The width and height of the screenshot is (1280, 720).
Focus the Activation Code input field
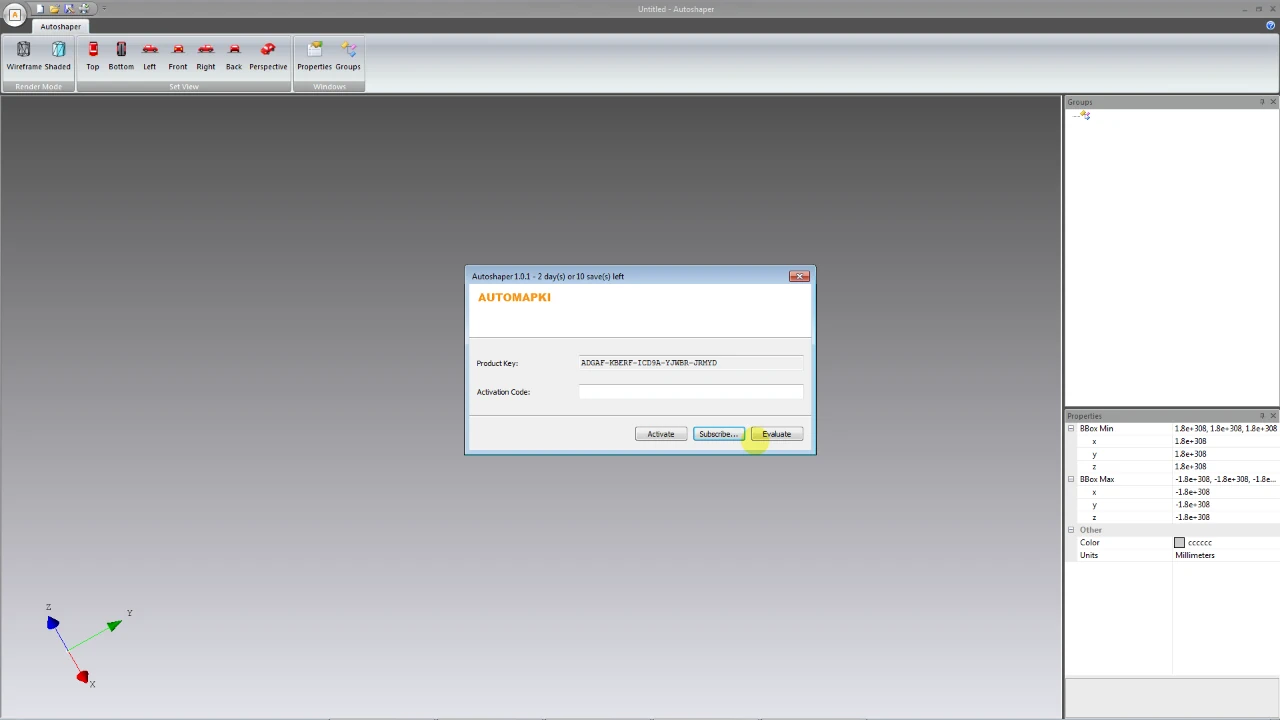pyautogui.click(x=691, y=392)
